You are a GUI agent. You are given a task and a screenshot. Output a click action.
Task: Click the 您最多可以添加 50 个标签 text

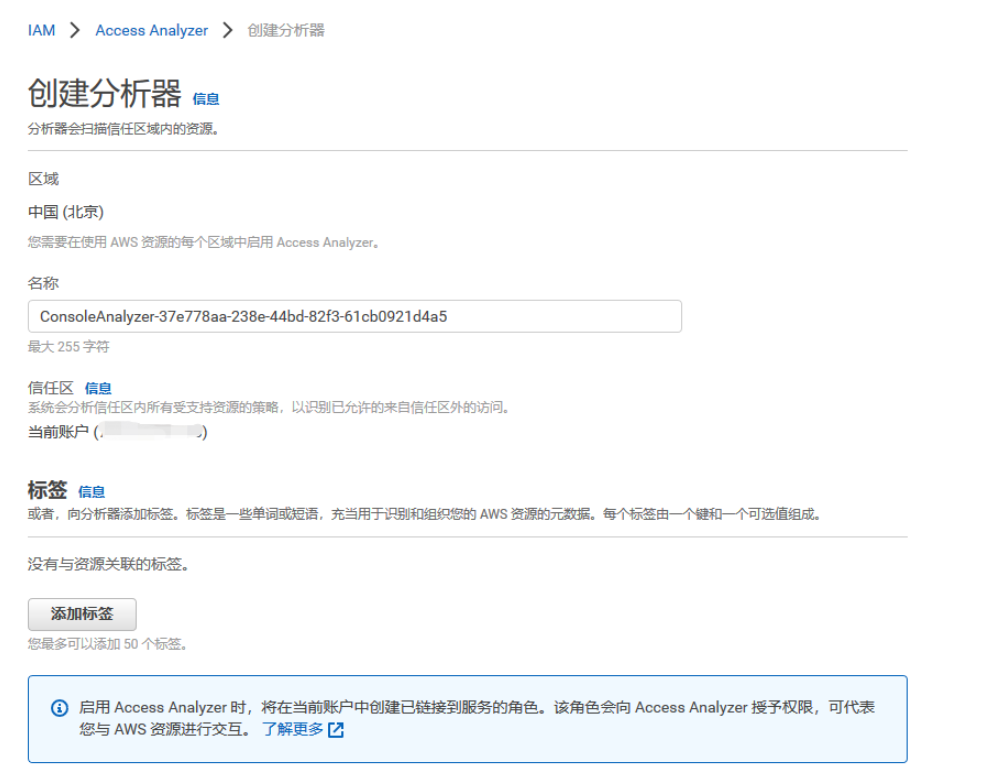(108, 644)
